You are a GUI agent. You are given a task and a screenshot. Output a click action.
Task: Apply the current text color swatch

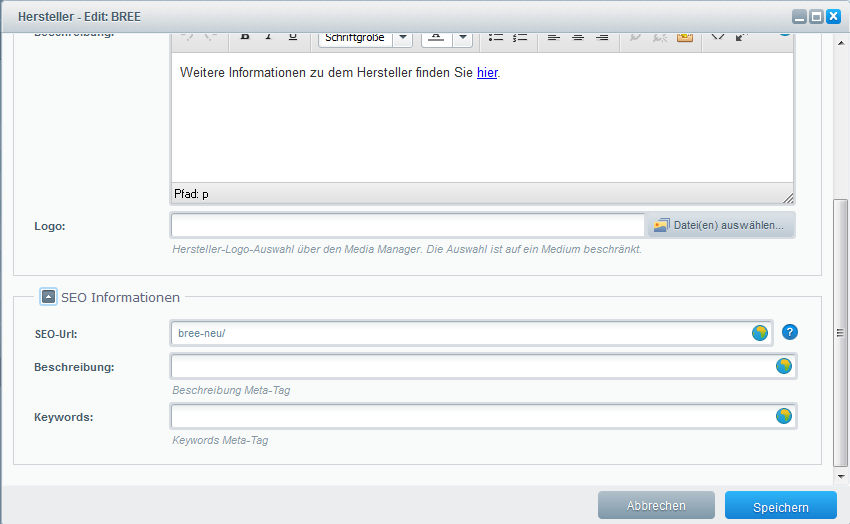[x=436, y=37]
